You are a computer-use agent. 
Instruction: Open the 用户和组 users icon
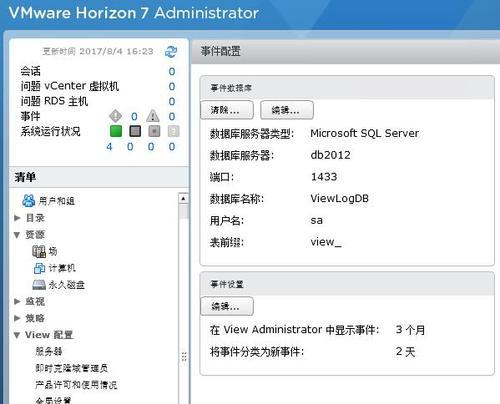pos(28,201)
